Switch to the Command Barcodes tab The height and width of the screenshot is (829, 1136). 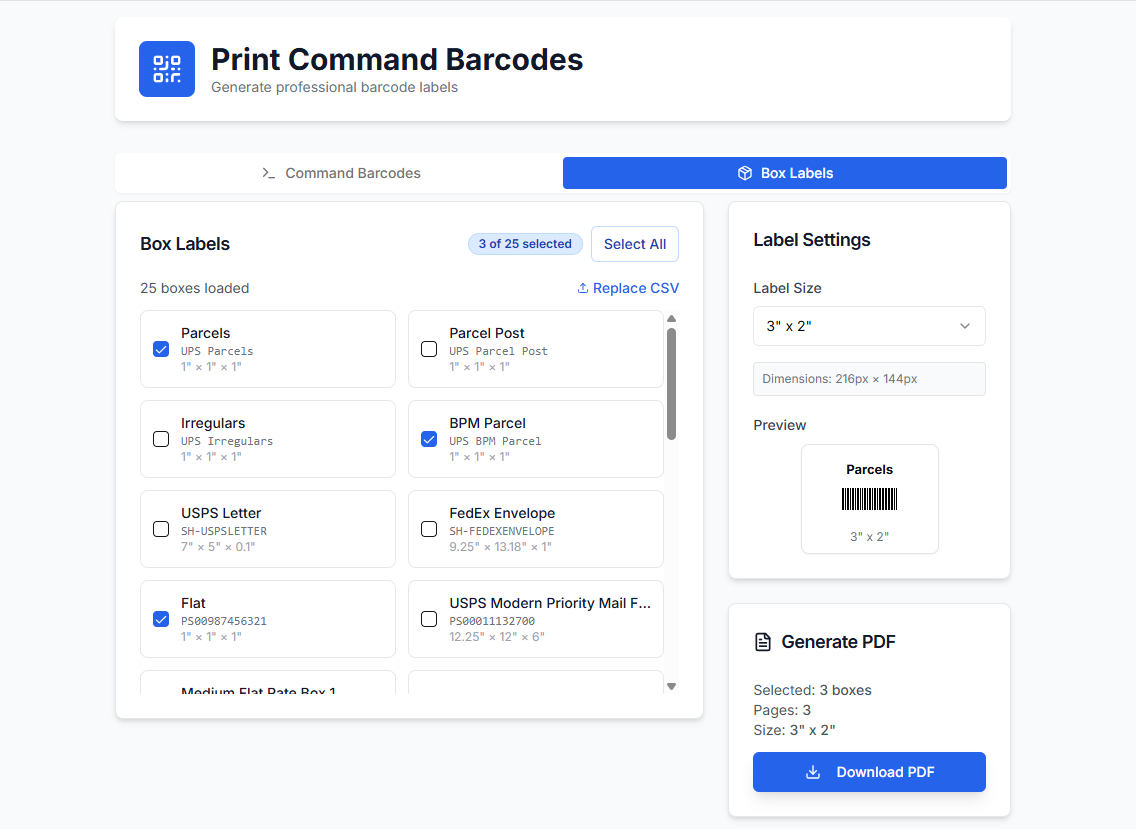pyautogui.click(x=340, y=173)
